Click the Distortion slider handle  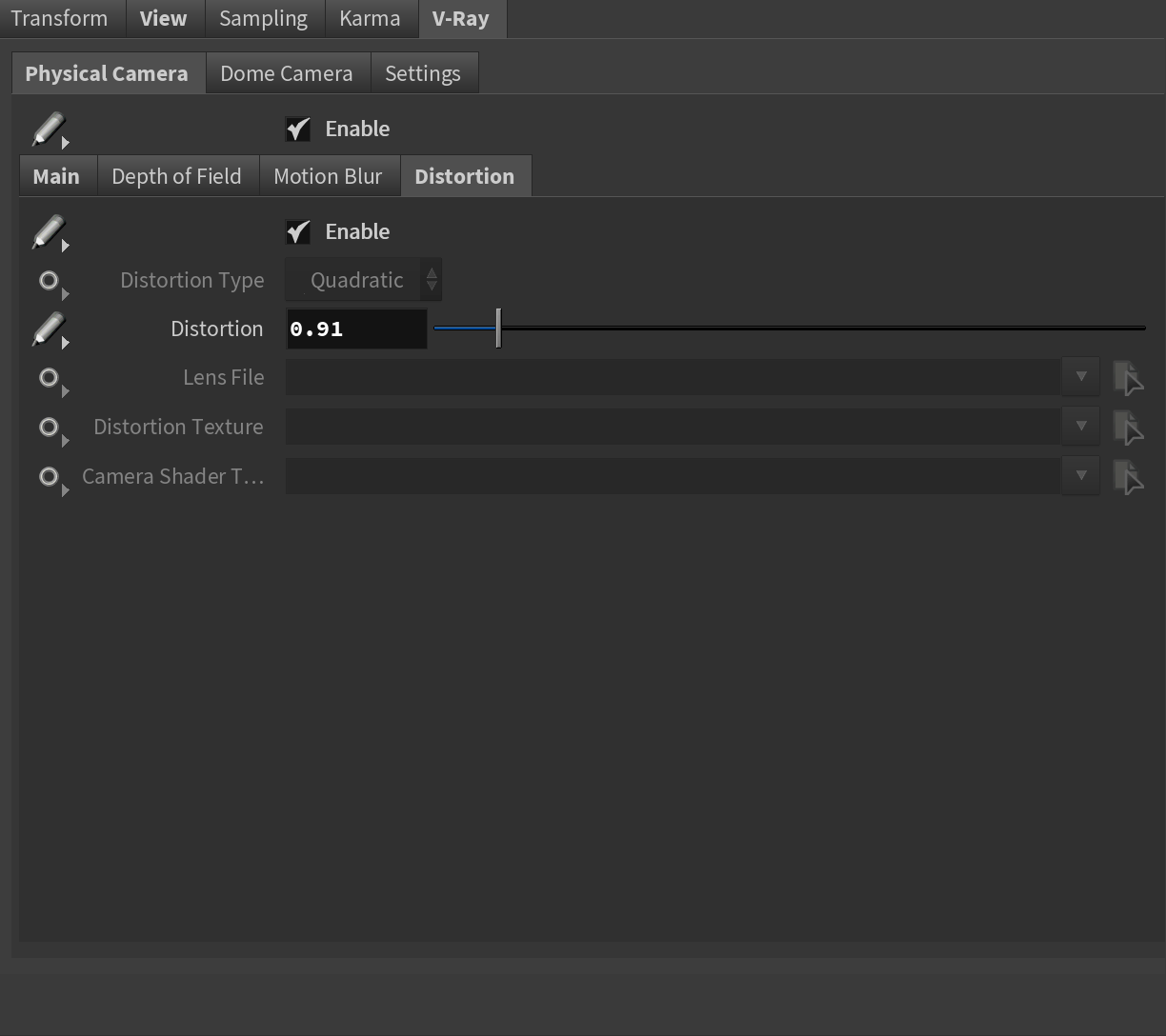[x=498, y=329]
